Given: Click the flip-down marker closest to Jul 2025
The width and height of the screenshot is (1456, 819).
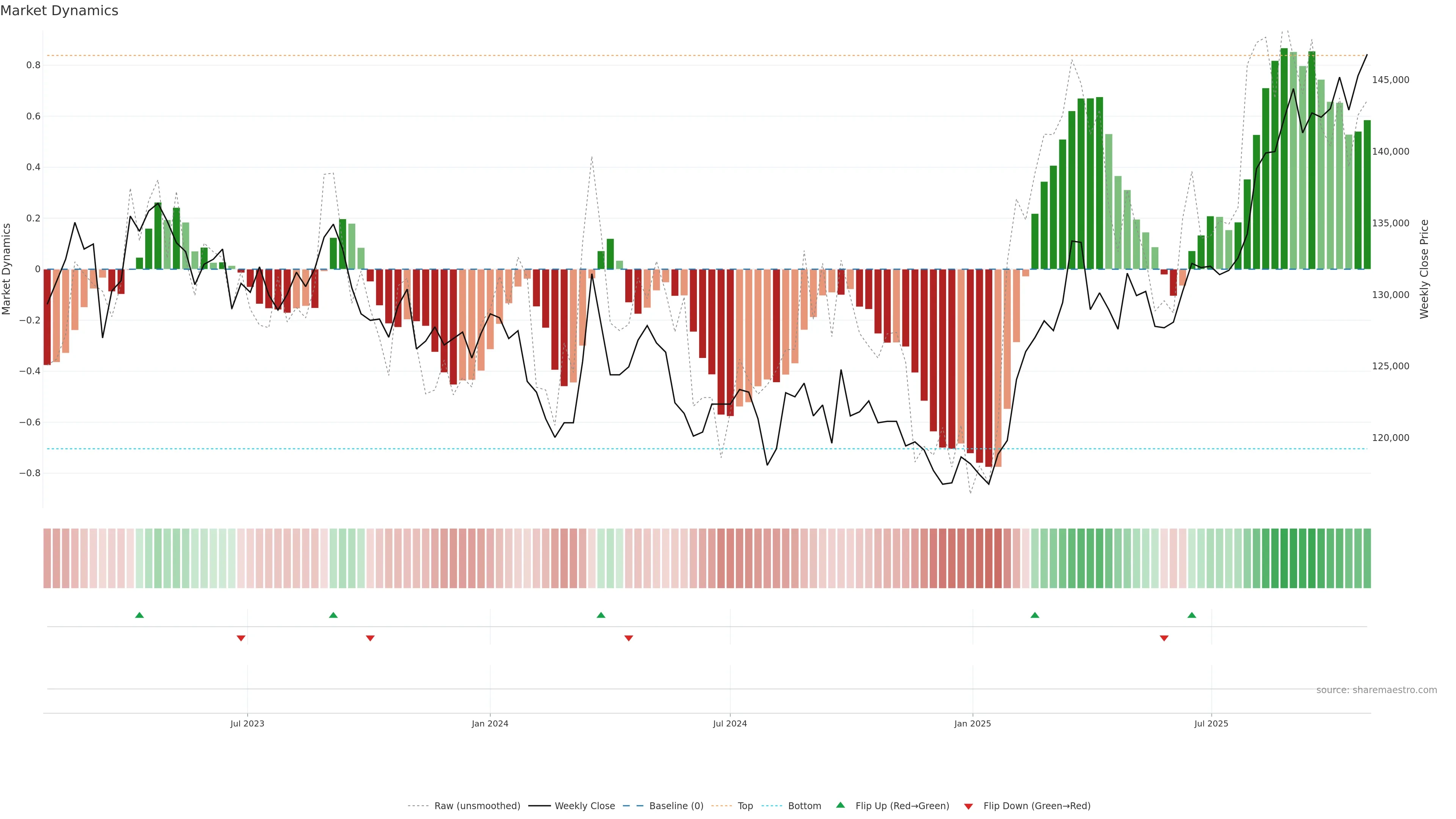Looking at the screenshot, I should click(x=1164, y=638).
